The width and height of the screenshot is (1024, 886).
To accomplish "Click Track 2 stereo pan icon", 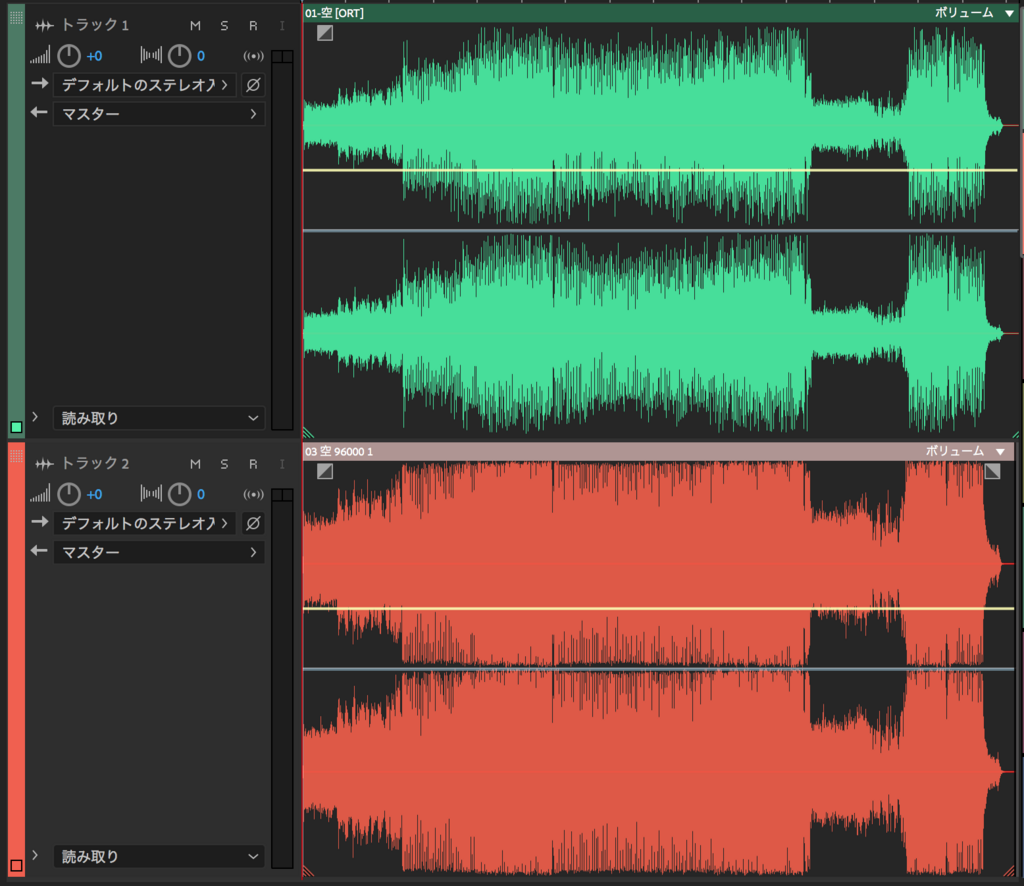I will (x=151, y=493).
